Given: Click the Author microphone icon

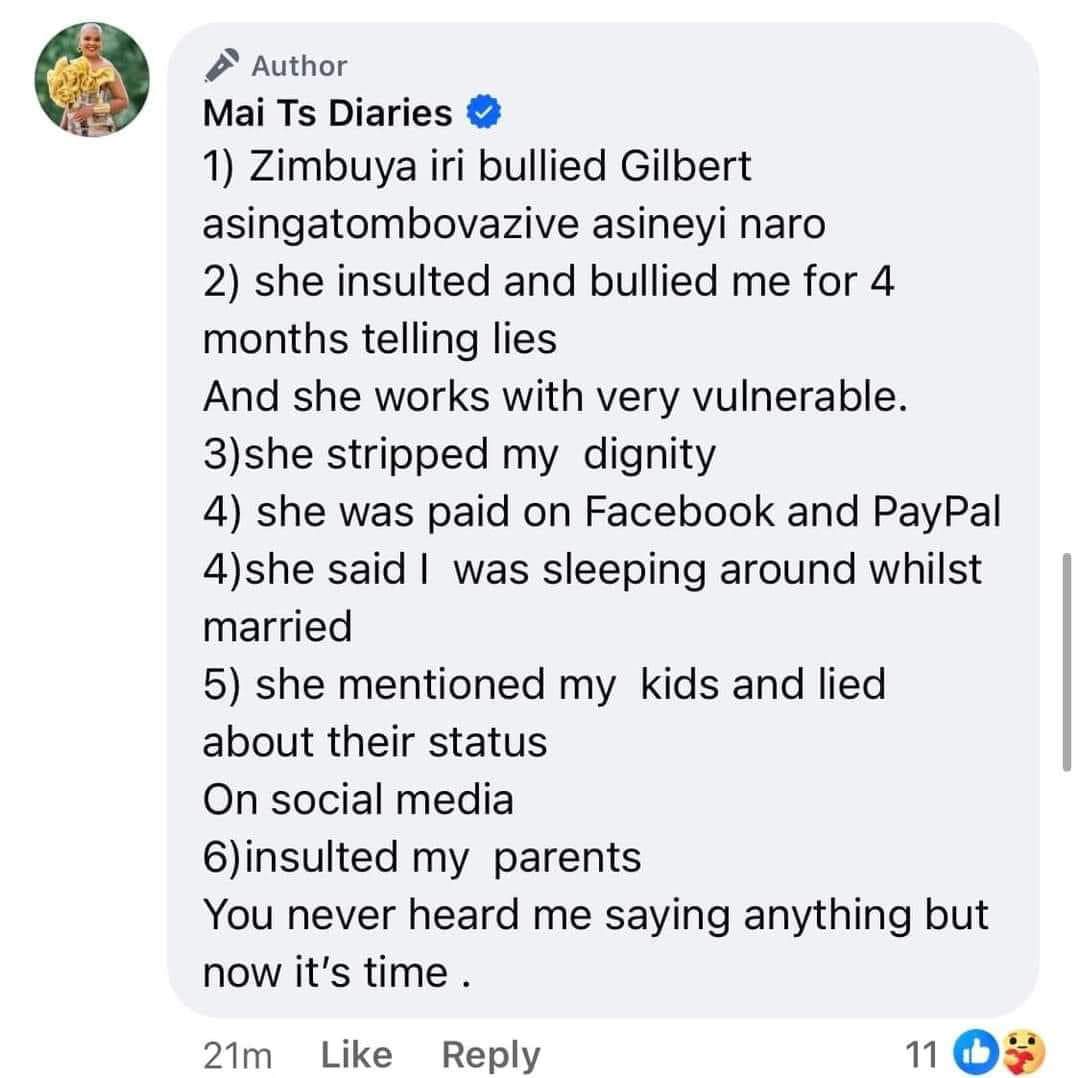Looking at the screenshot, I should coord(222,65).
